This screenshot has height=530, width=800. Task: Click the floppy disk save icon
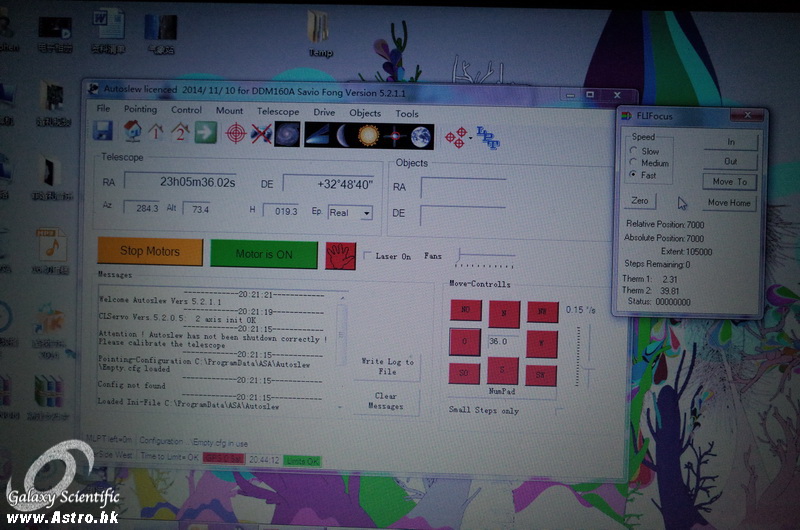click(x=102, y=132)
